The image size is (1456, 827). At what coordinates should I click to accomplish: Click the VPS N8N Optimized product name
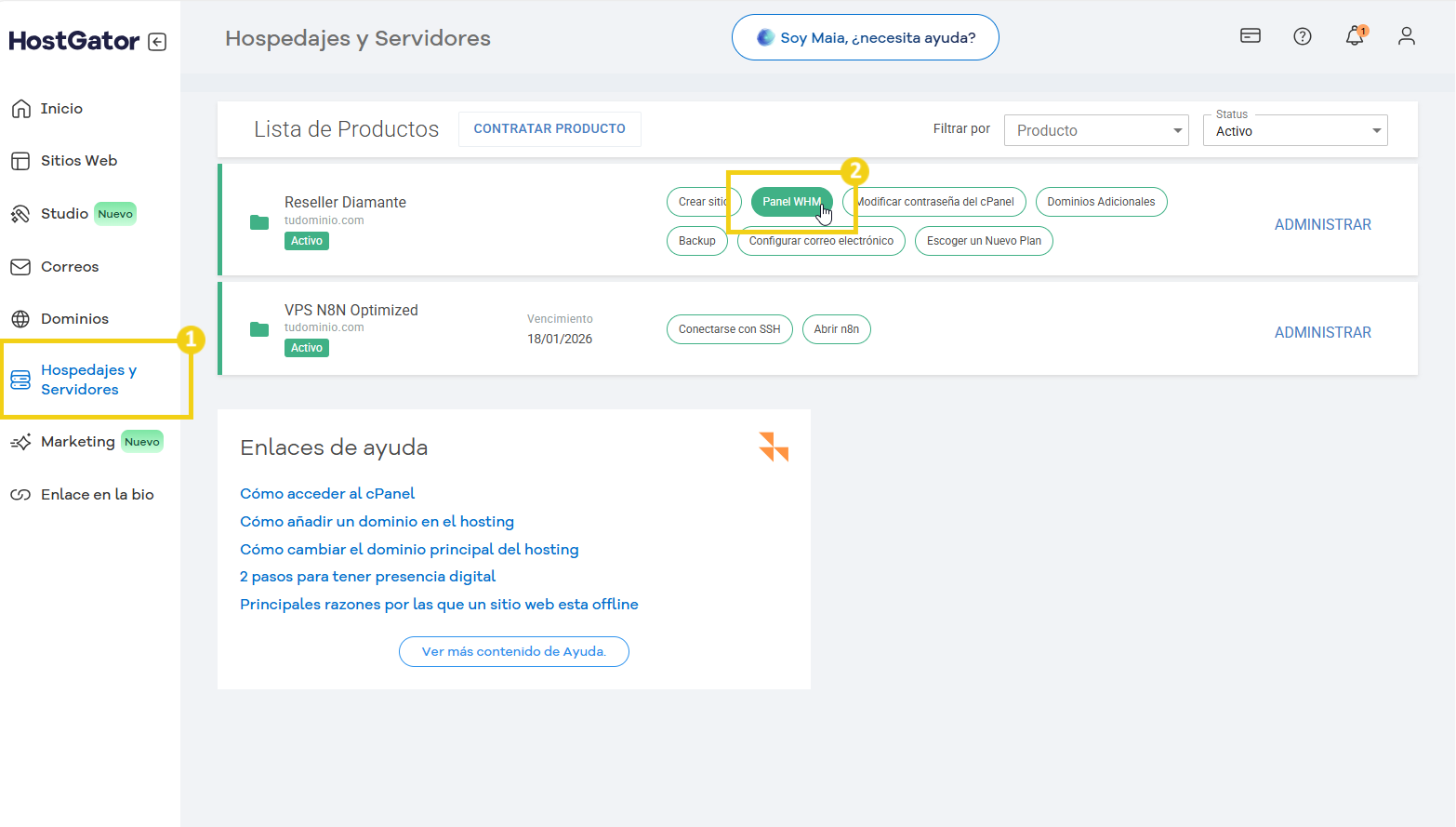[x=351, y=310]
